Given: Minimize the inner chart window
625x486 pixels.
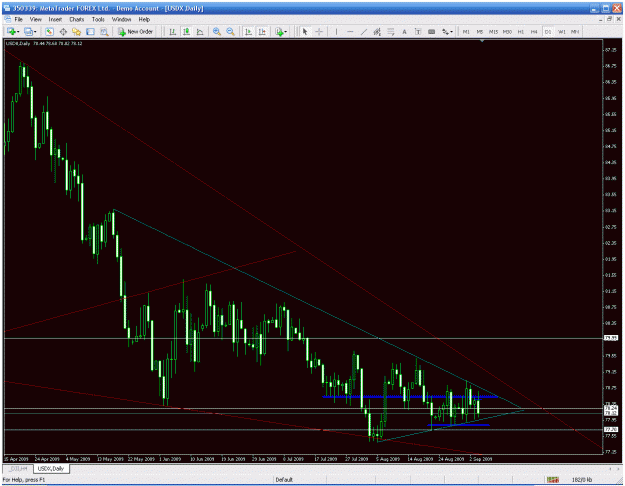Looking at the screenshot, I should [601, 19].
